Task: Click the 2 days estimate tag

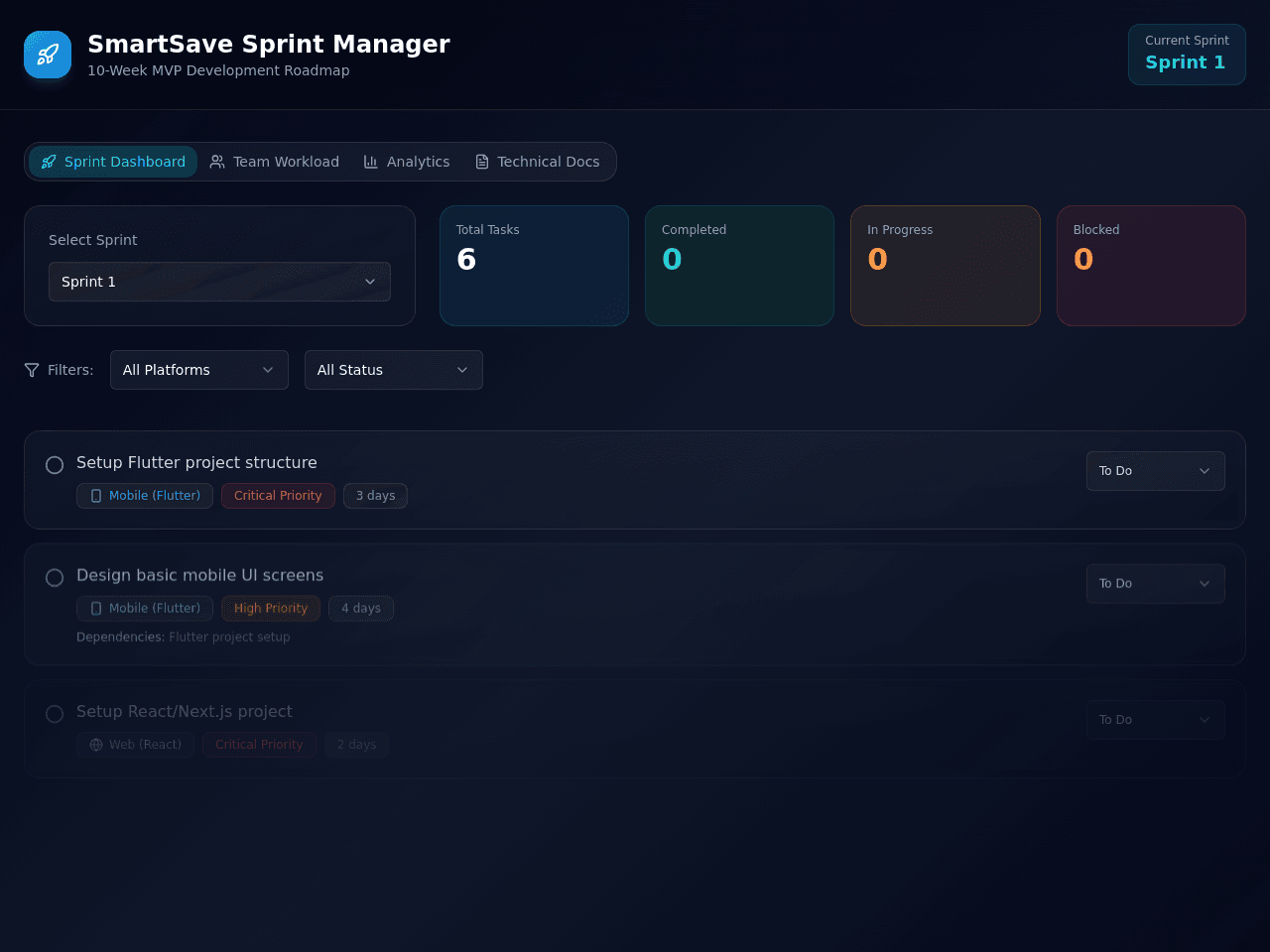Action: click(x=356, y=745)
